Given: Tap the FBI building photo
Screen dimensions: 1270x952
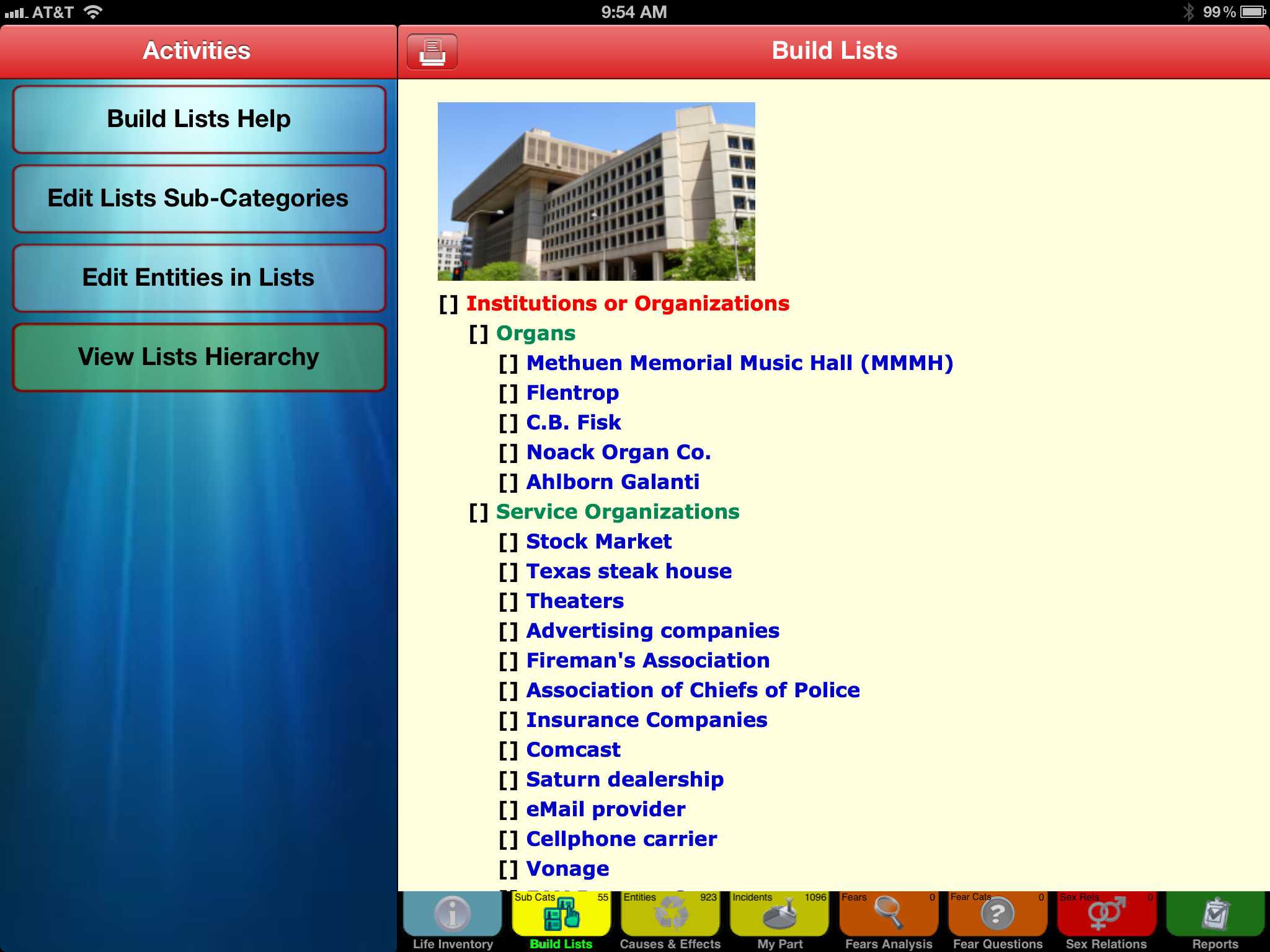Looking at the screenshot, I should (596, 191).
